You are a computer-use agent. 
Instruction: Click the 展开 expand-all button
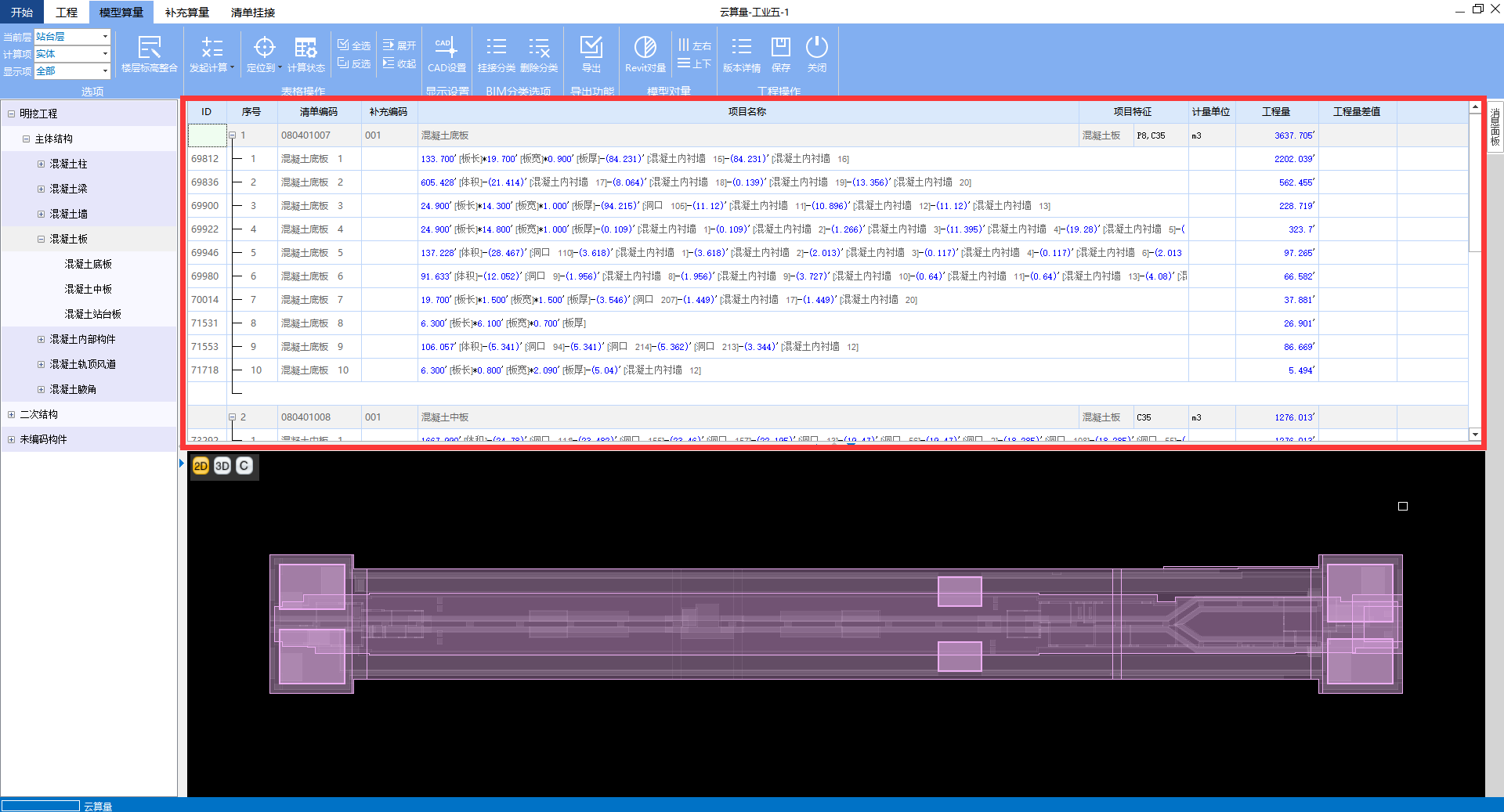pos(399,45)
